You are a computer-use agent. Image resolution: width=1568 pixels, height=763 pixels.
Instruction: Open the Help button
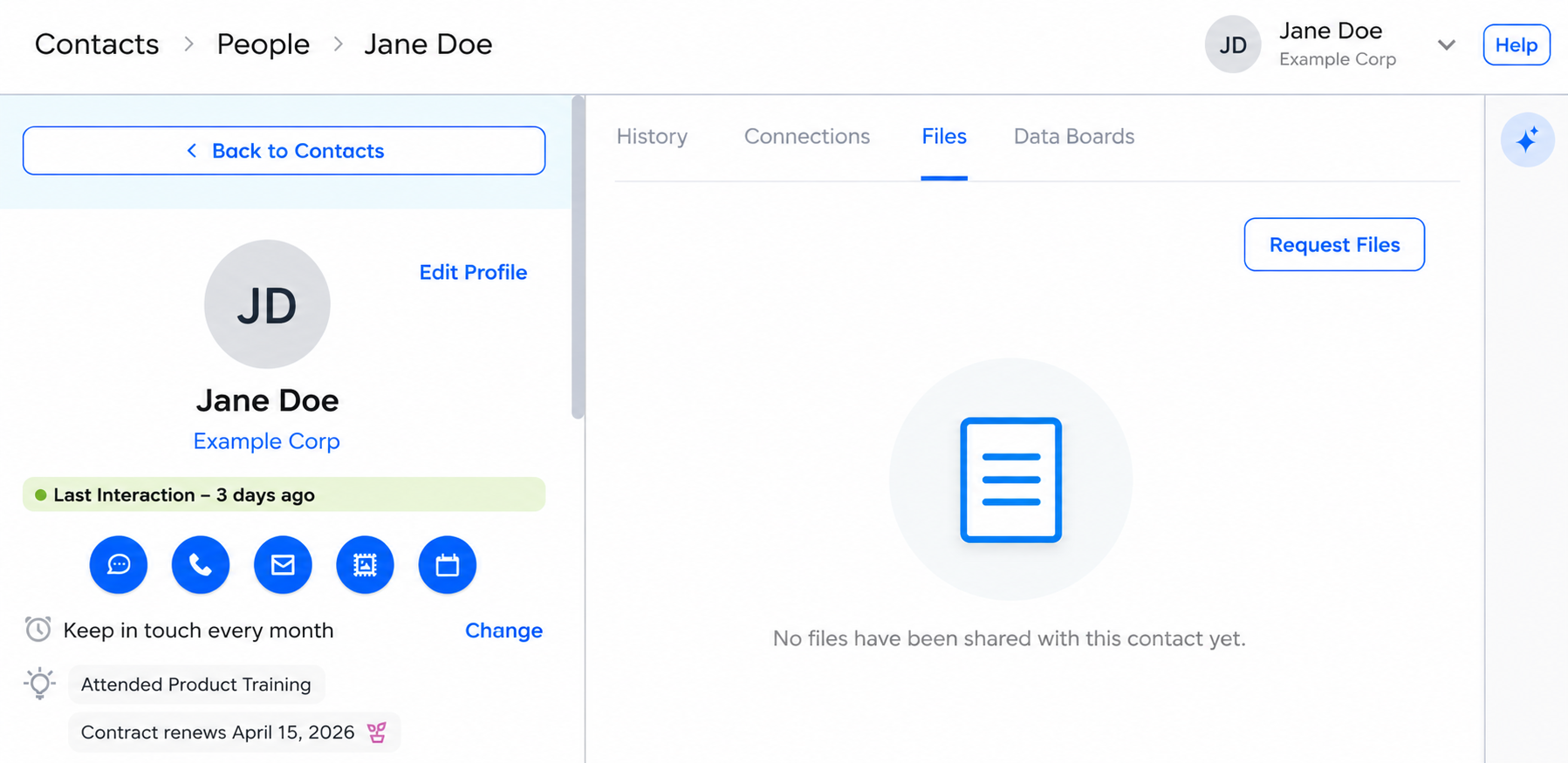[x=1517, y=44]
